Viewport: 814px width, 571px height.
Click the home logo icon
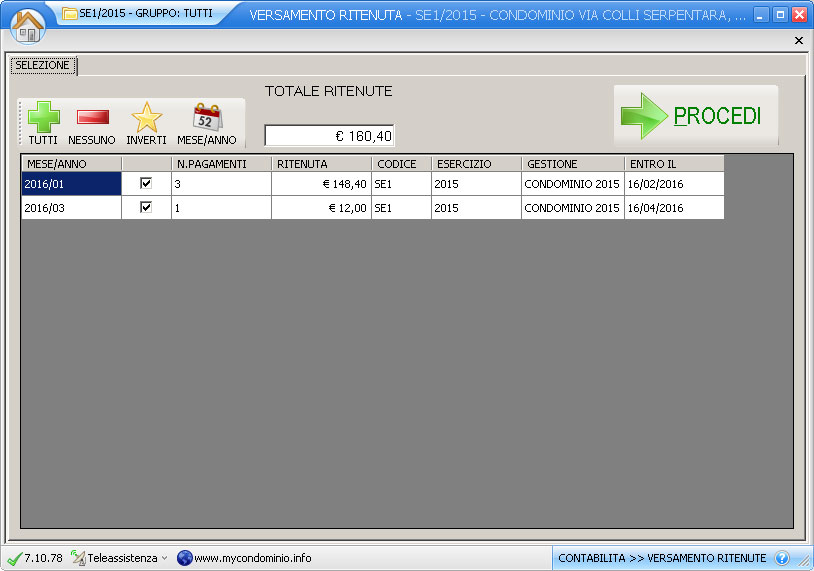pos(28,25)
